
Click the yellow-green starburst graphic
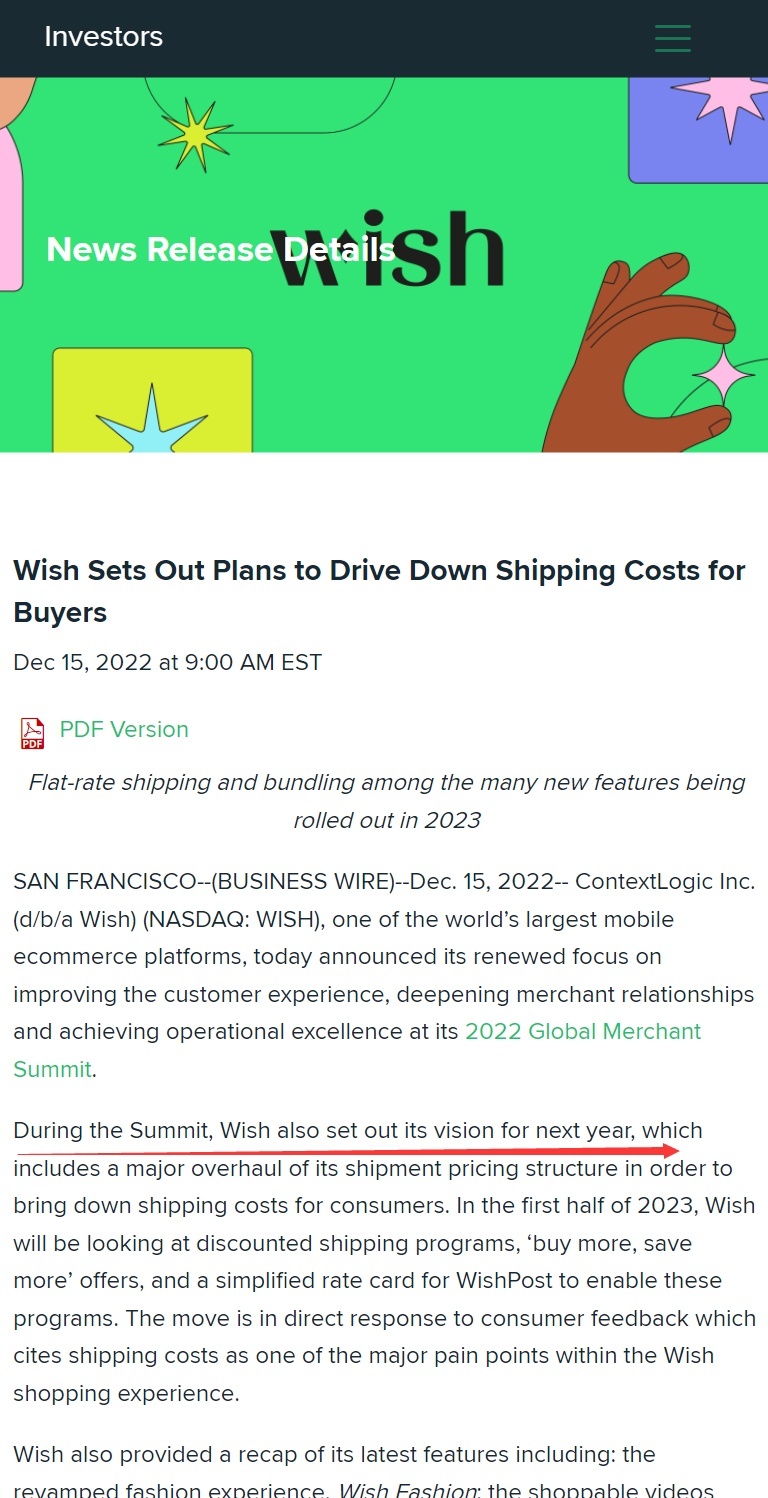194,132
